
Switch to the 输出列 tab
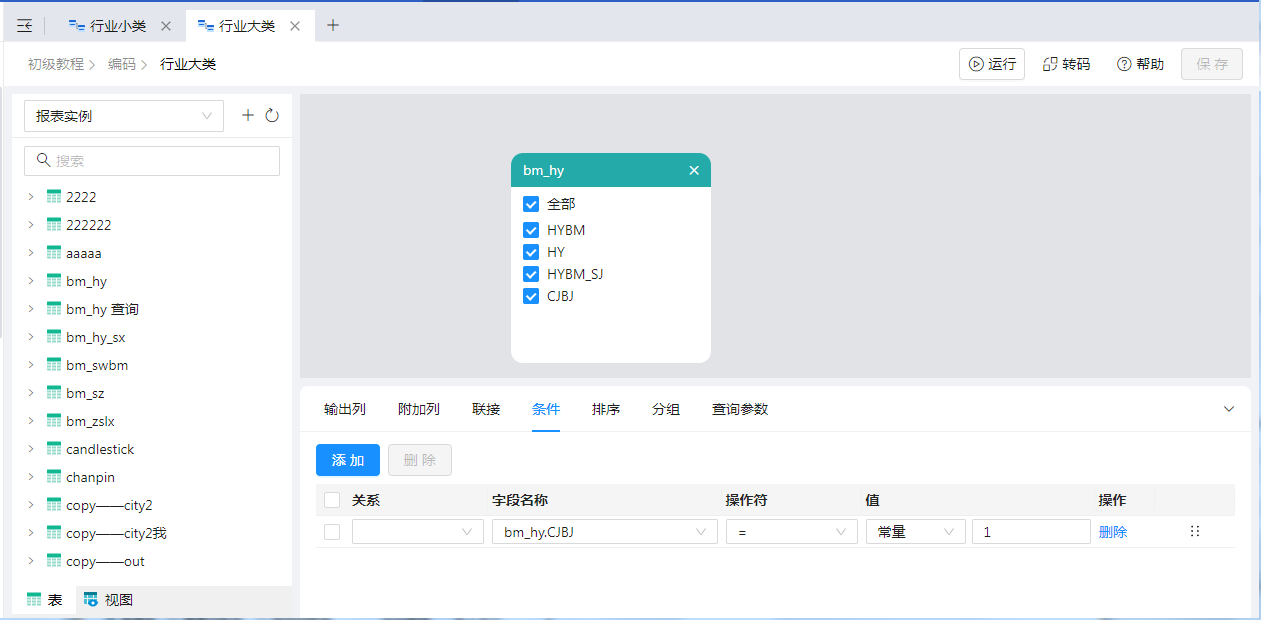(345, 409)
